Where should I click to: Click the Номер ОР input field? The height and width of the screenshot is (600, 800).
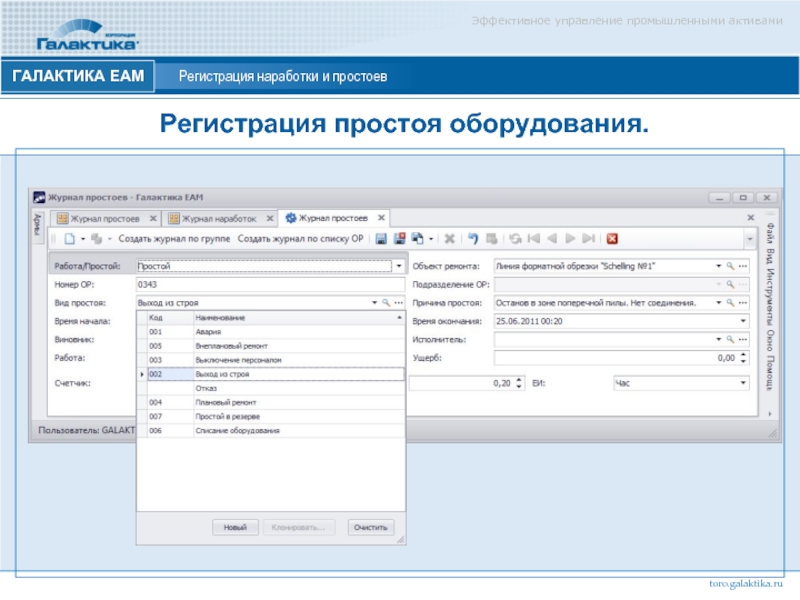pos(270,284)
